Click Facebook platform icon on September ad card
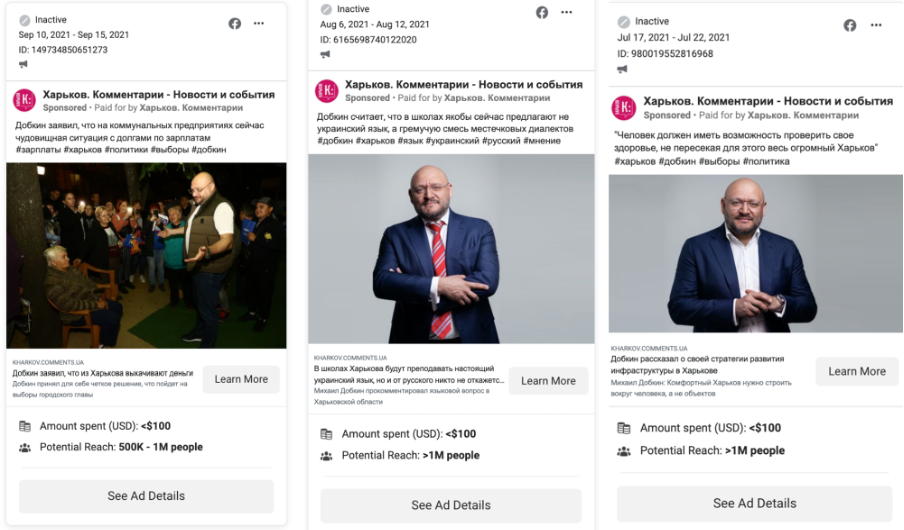904x530 pixels. click(x=235, y=23)
